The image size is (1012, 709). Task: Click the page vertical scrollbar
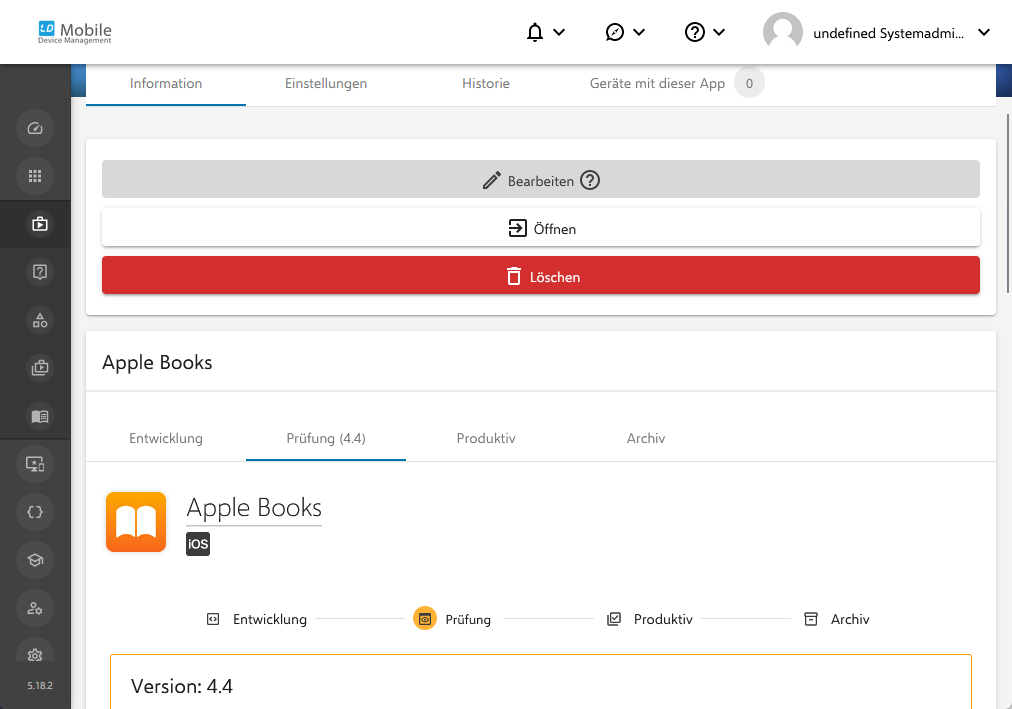1008,203
